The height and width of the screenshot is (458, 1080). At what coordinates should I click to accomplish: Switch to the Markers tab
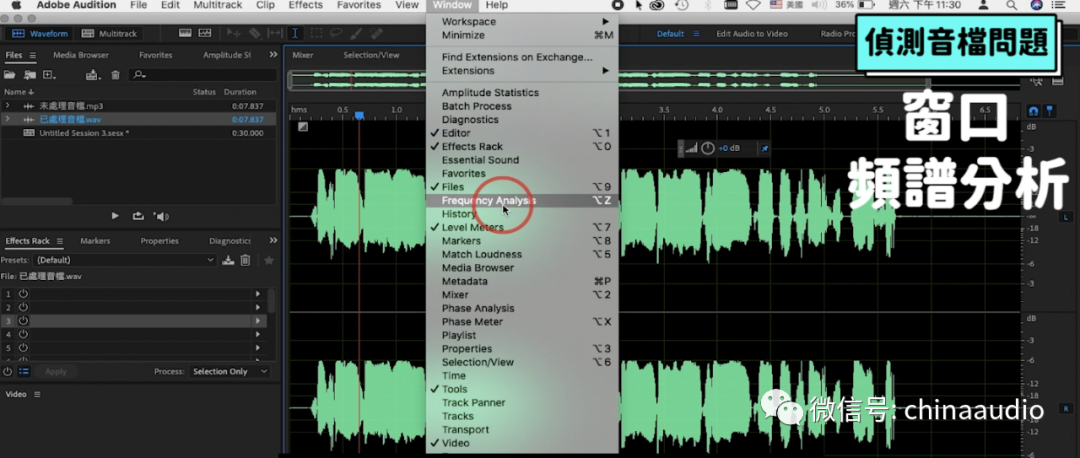[x=95, y=240]
